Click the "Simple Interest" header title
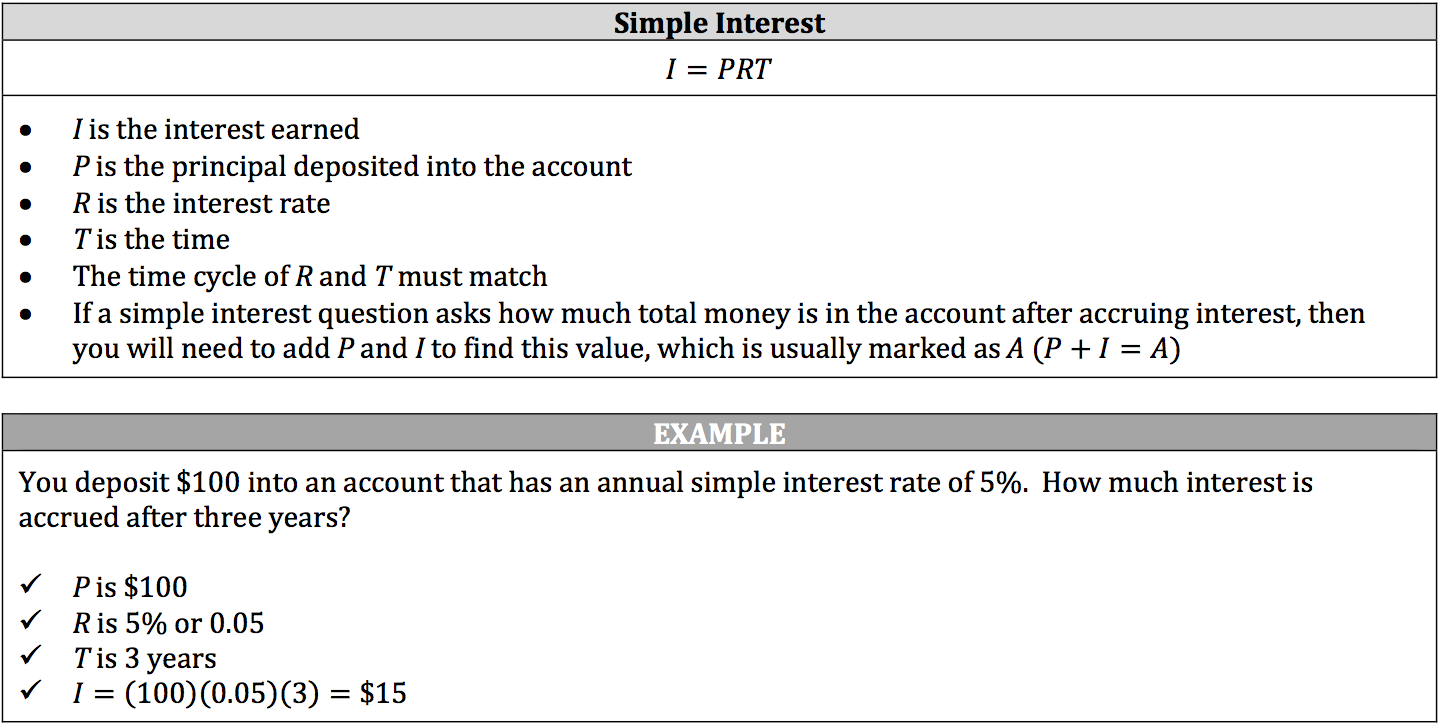 719,23
